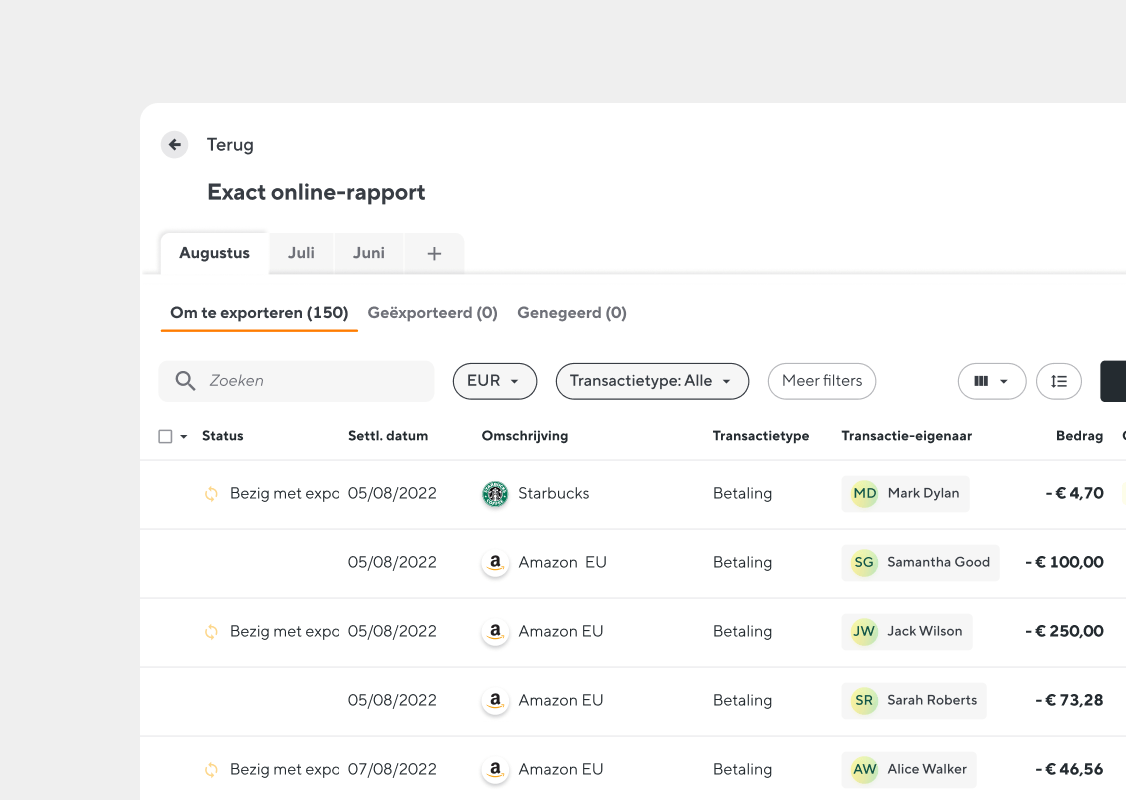The width and height of the screenshot is (1126, 800).
Task: Click the Amazon logo in Jack Wilson row
Action: click(495, 632)
